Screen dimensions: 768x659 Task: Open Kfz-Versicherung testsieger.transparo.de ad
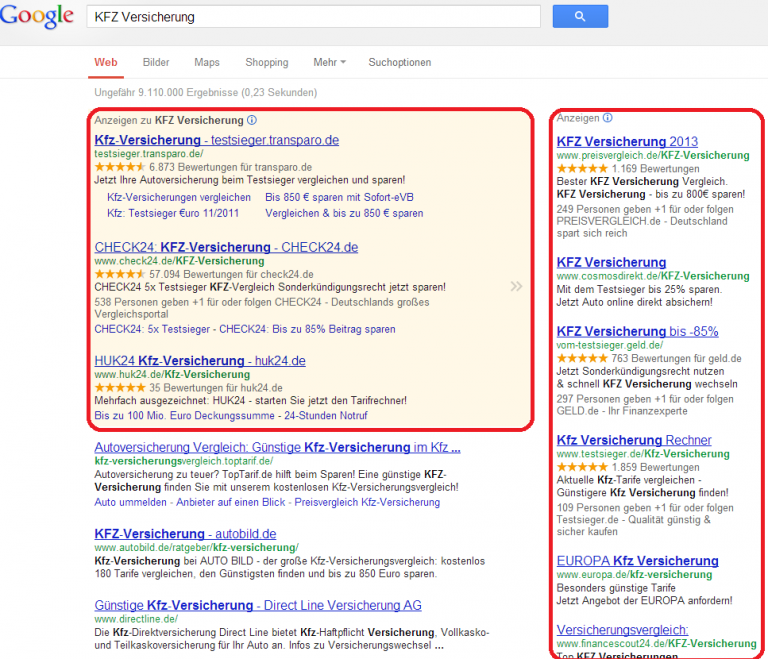[216, 140]
